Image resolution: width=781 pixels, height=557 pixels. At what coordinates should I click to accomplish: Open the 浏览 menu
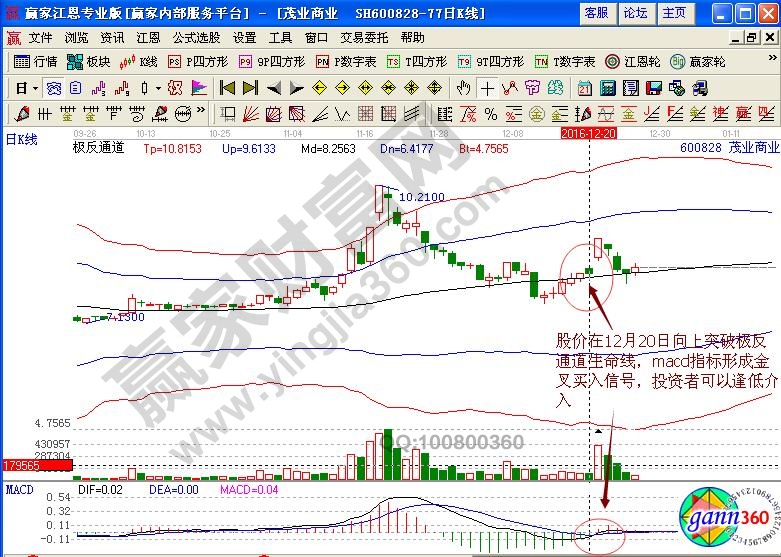(x=76, y=37)
